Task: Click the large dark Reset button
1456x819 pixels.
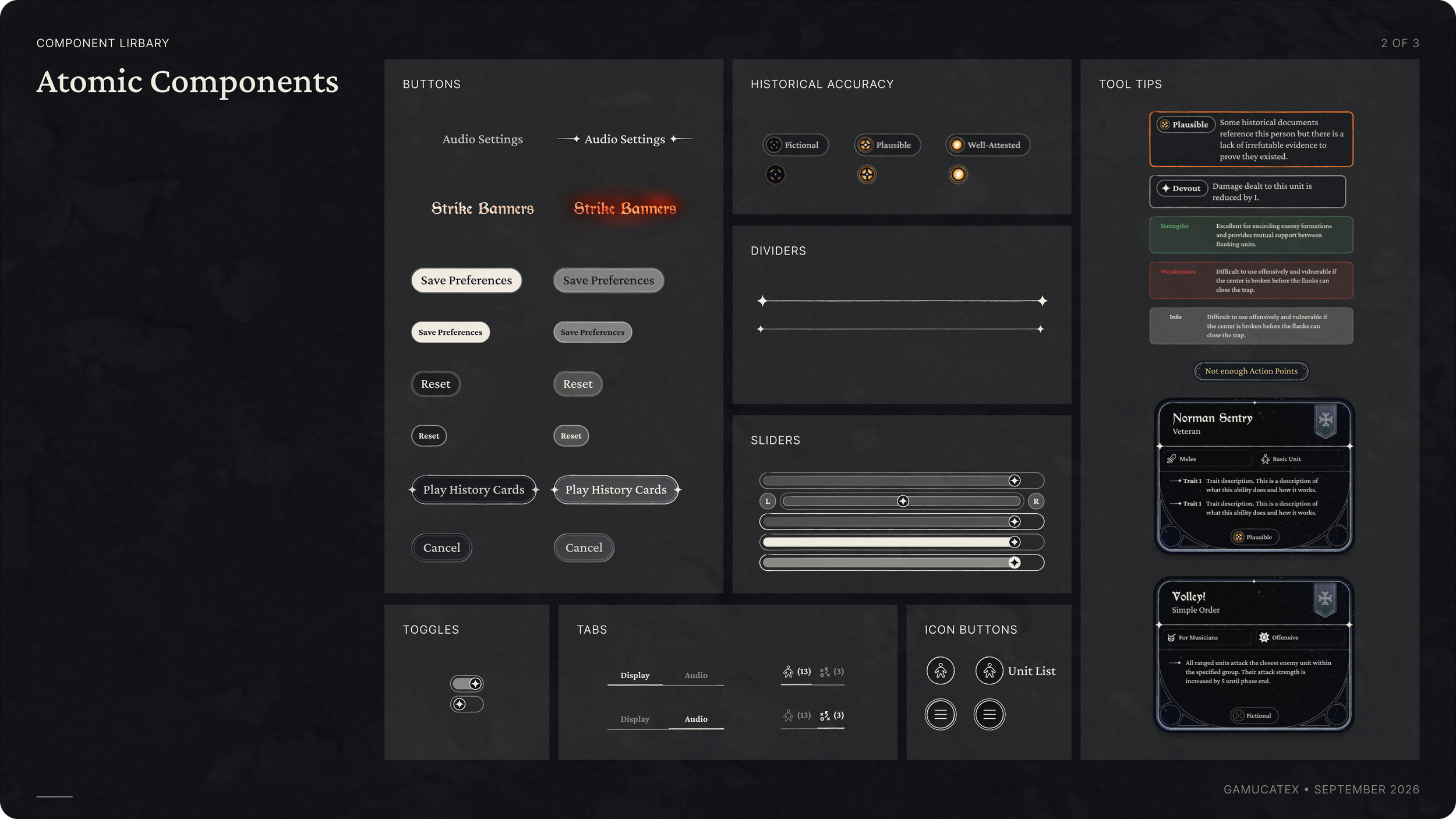Action: pyautogui.click(x=436, y=384)
